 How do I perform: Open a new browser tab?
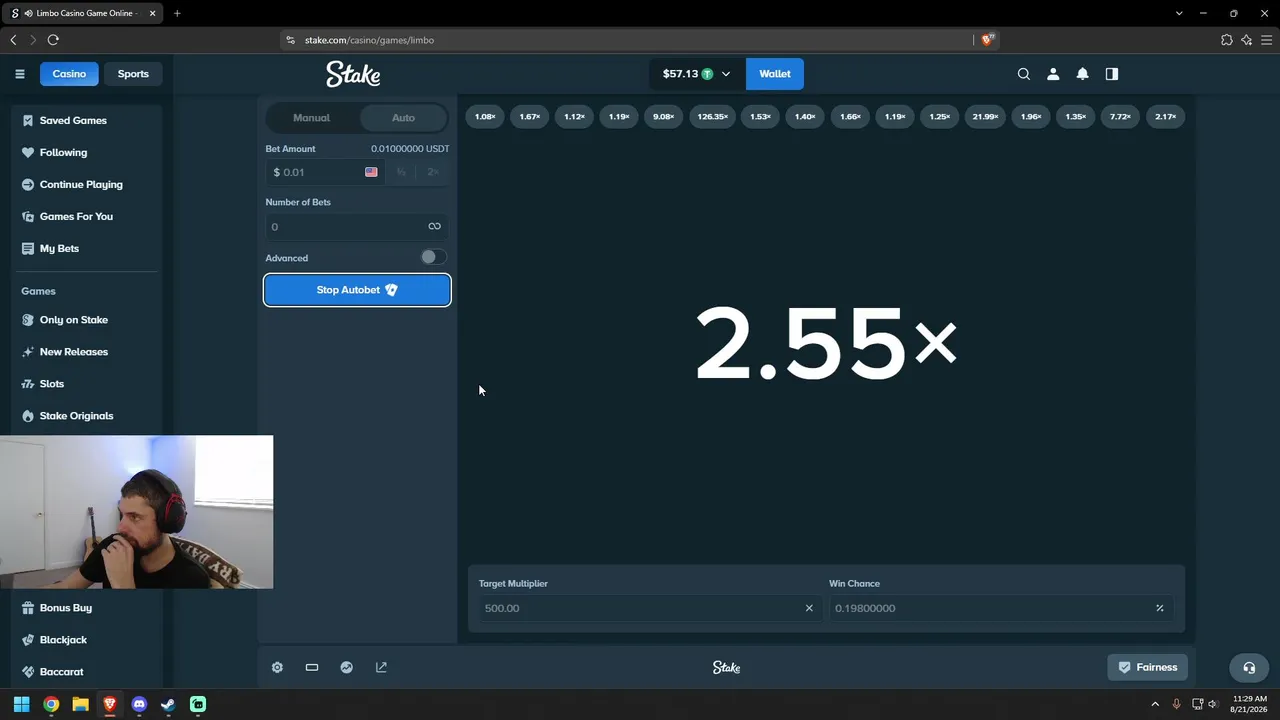tap(177, 13)
